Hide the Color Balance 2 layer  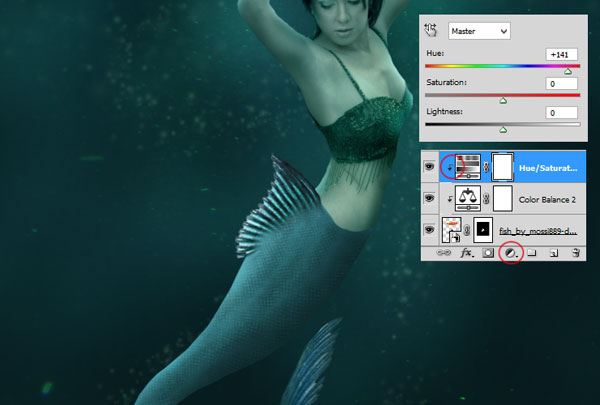(430, 198)
